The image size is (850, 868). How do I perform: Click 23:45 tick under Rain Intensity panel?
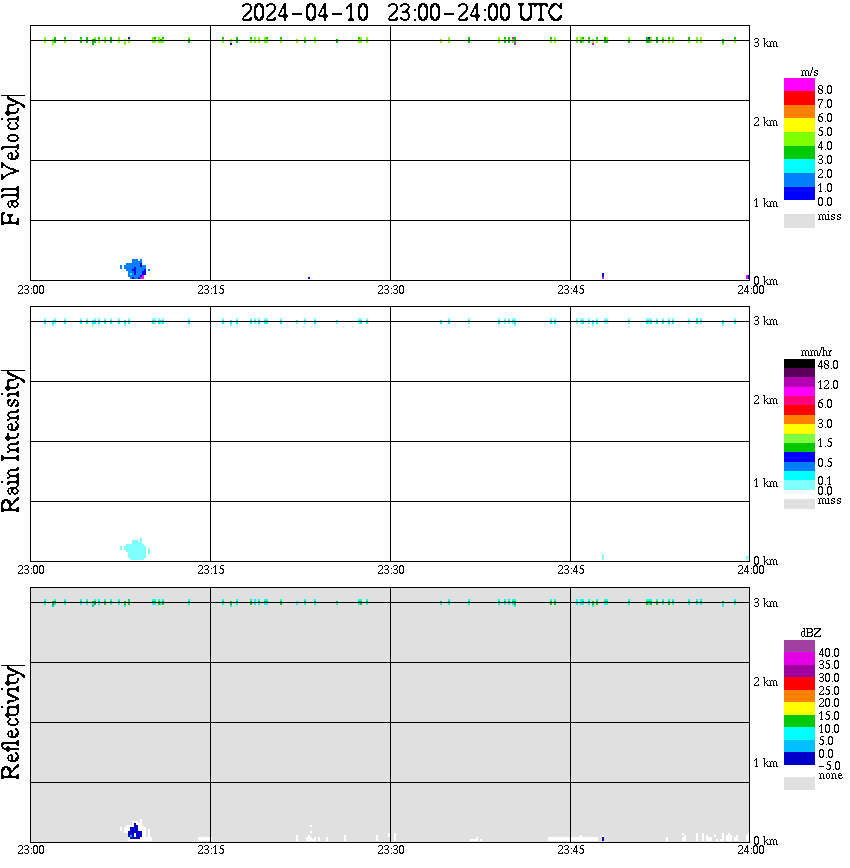pyautogui.click(x=571, y=570)
